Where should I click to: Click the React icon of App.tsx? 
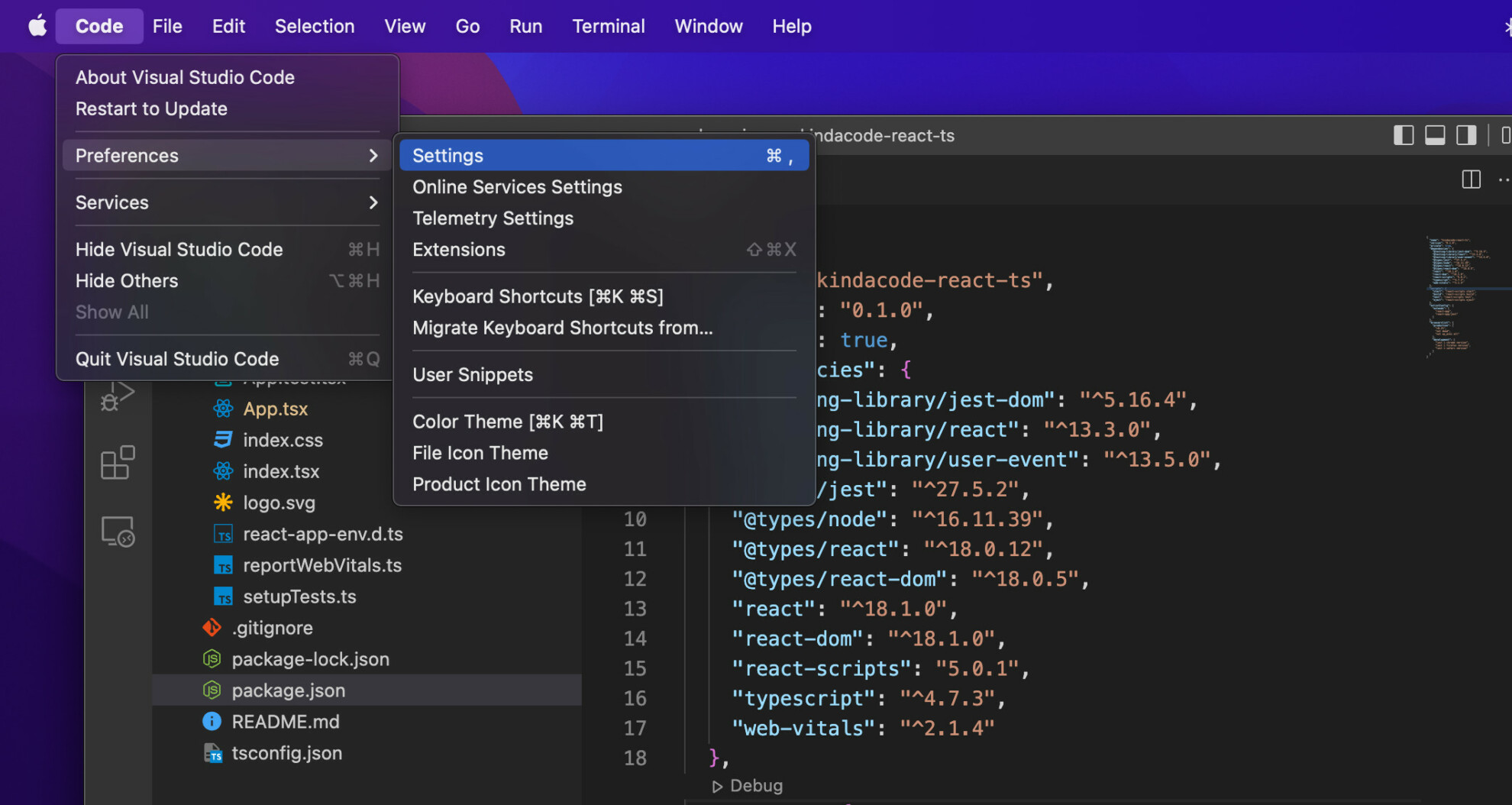(x=223, y=409)
